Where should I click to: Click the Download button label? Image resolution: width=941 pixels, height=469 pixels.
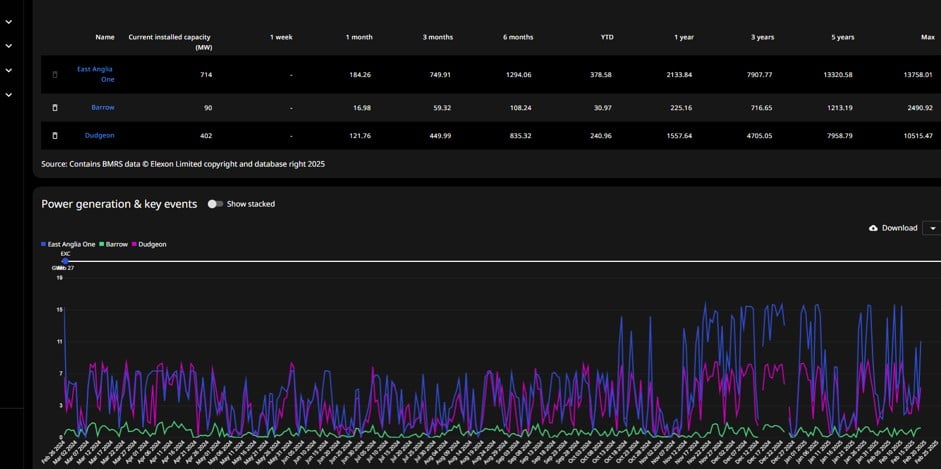(x=899, y=228)
